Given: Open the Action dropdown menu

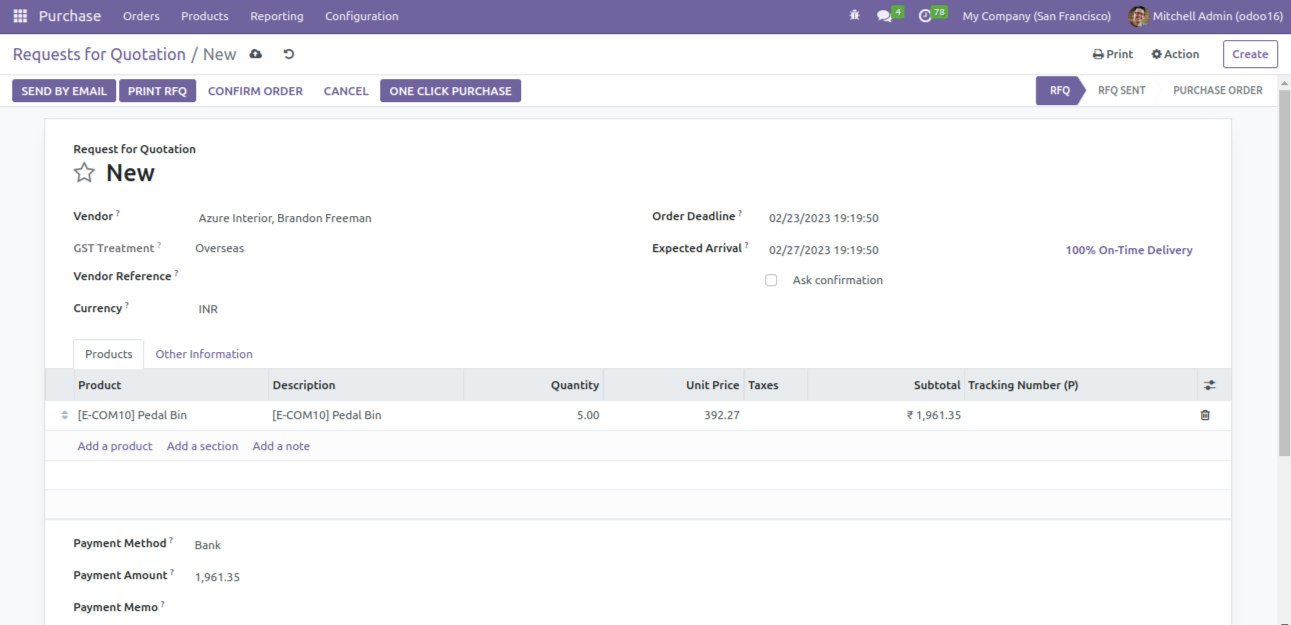Looking at the screenshot, I should (1175, 54).
